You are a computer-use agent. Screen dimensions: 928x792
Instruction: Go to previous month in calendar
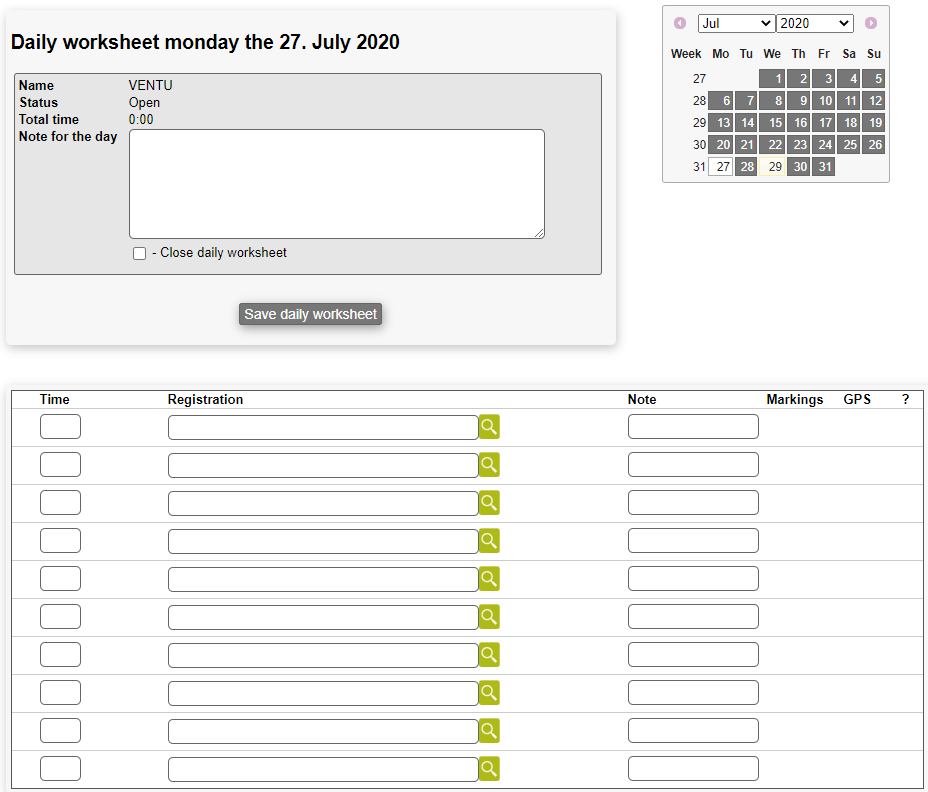pyautogui.click(x=680, y=23)
